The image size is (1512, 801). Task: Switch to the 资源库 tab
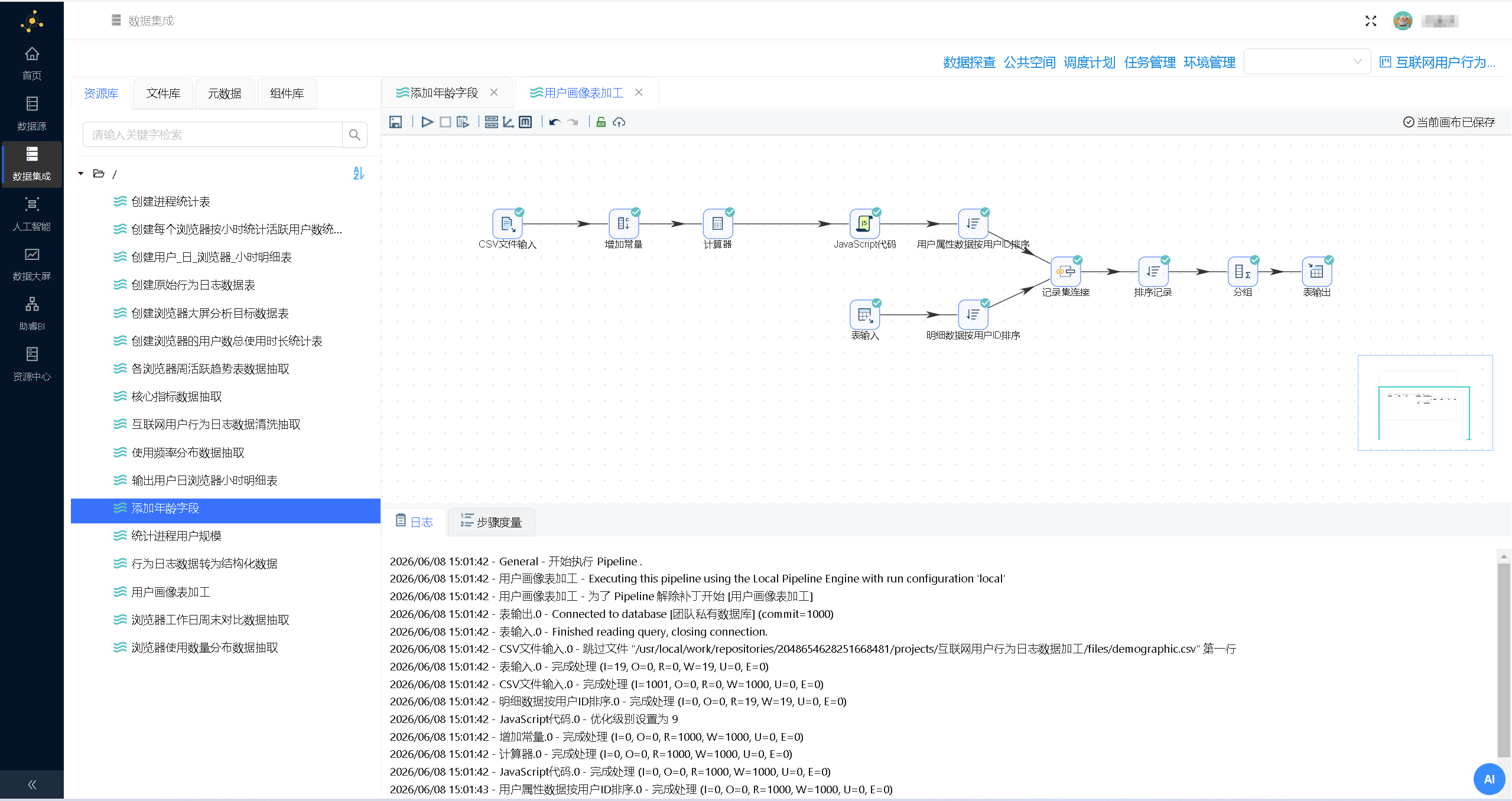101,93
